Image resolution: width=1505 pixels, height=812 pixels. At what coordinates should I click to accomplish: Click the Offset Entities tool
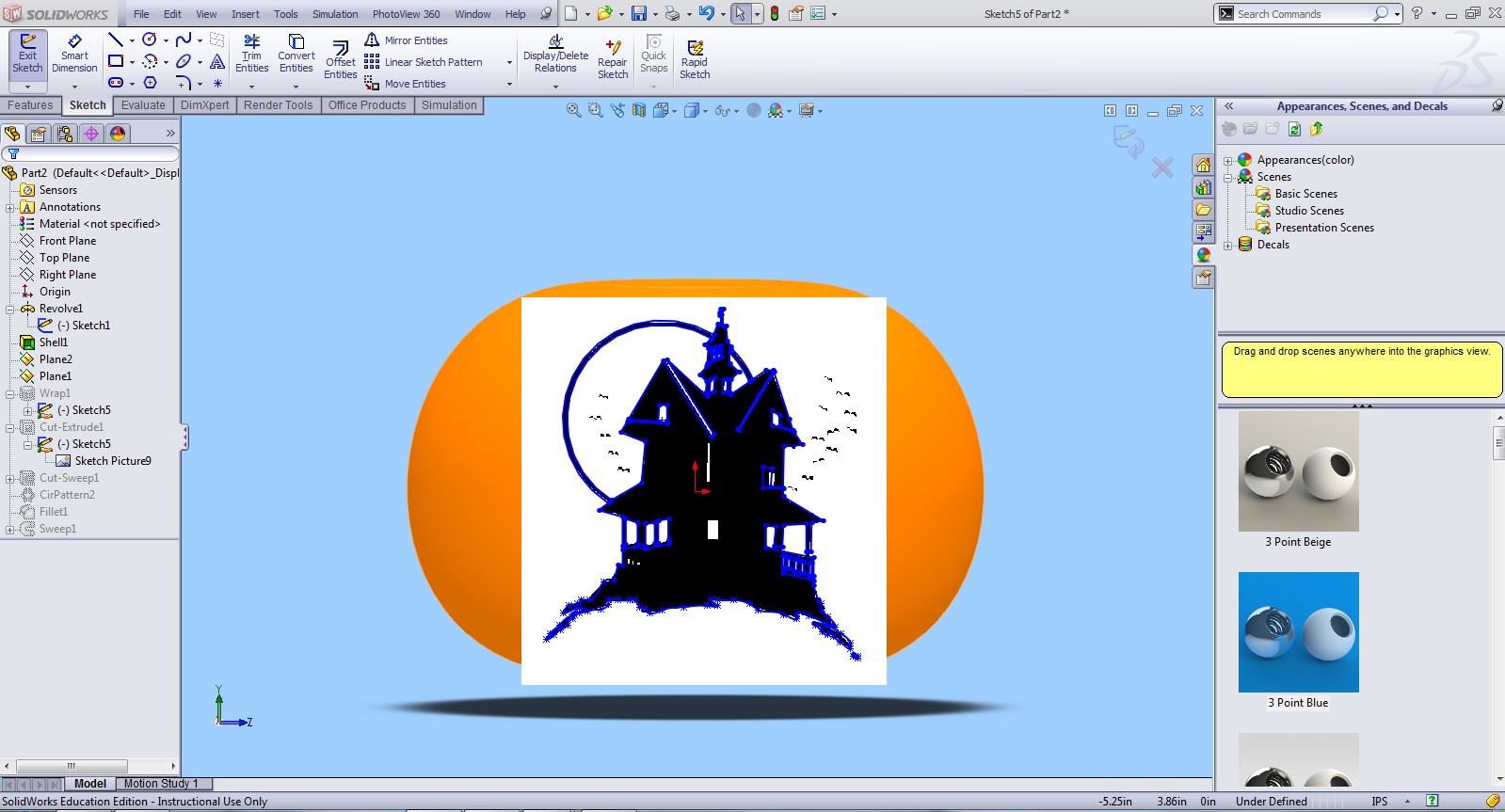click(x=341, y=59)
